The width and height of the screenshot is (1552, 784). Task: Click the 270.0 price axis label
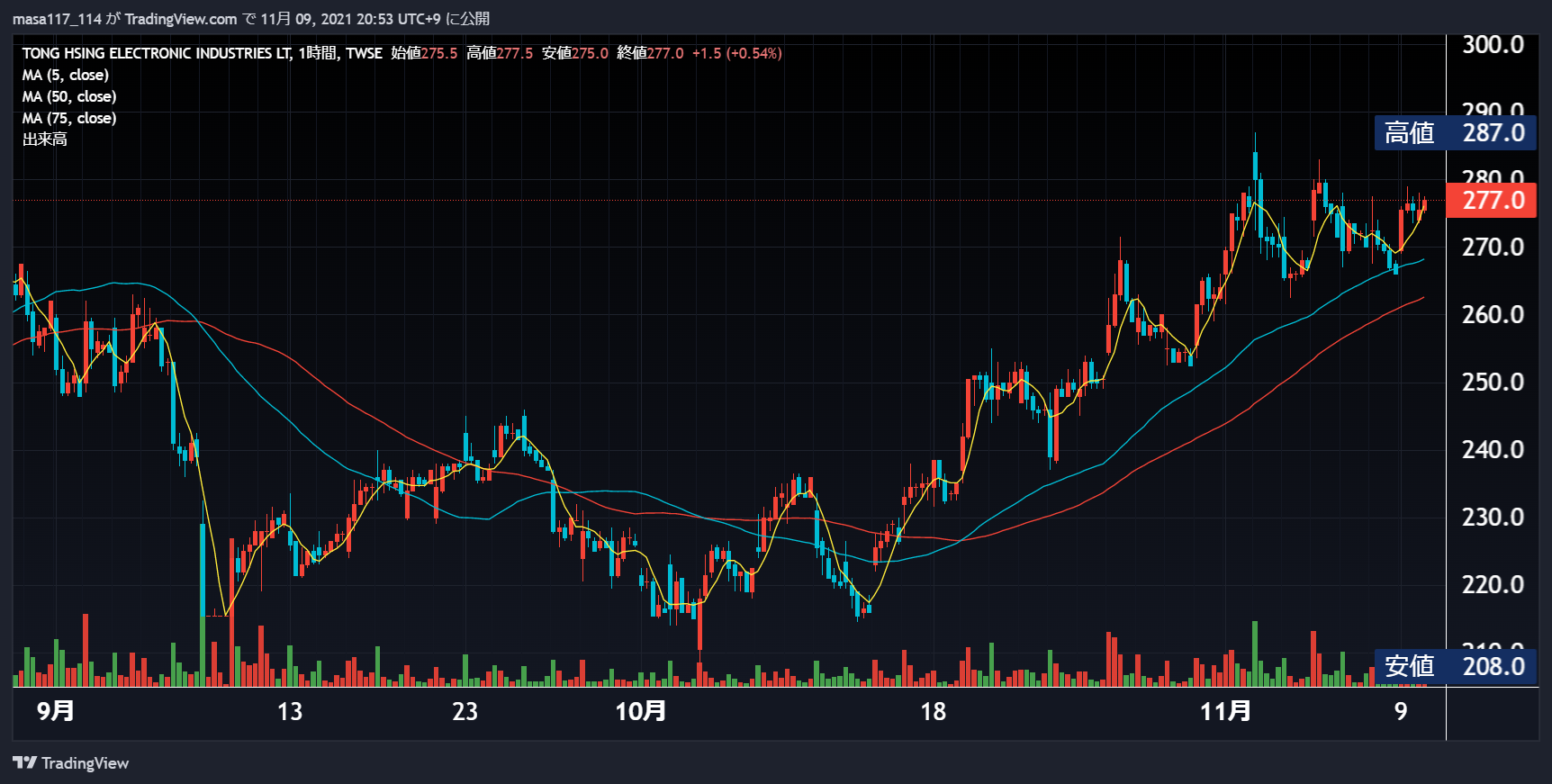click(x=1493, y=247)
